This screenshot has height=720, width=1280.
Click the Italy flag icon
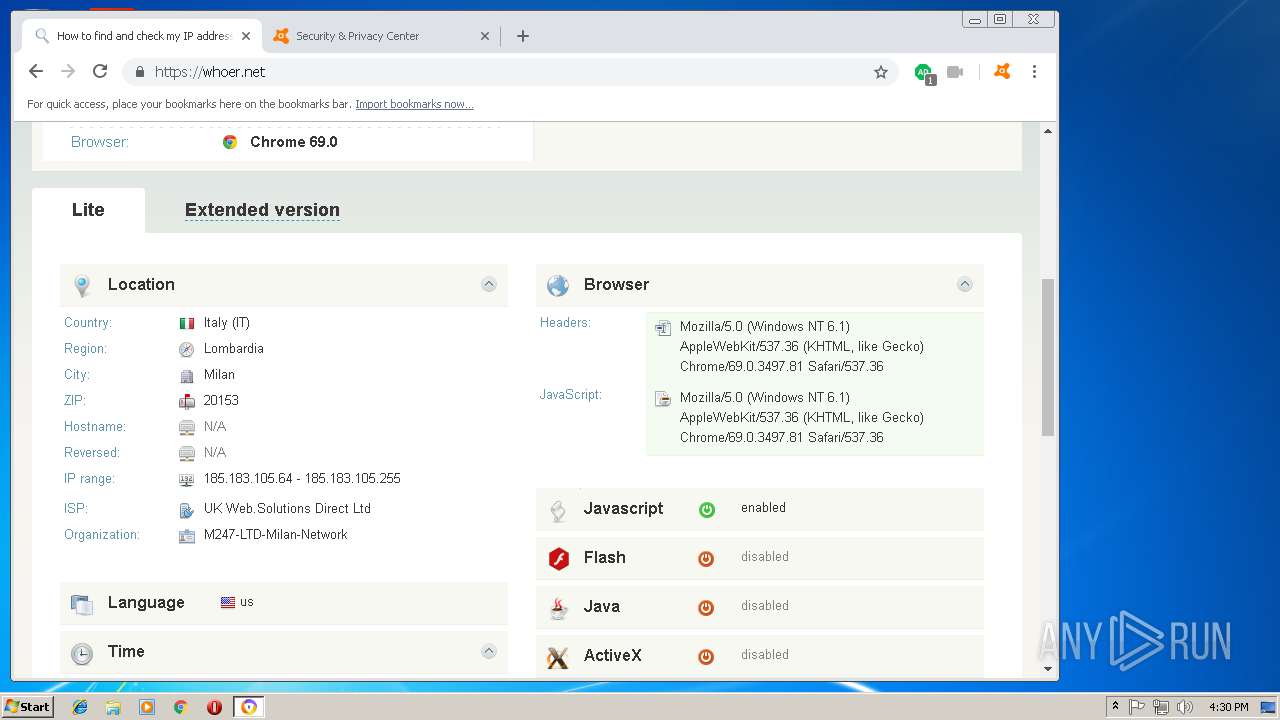tap(187, 323)
